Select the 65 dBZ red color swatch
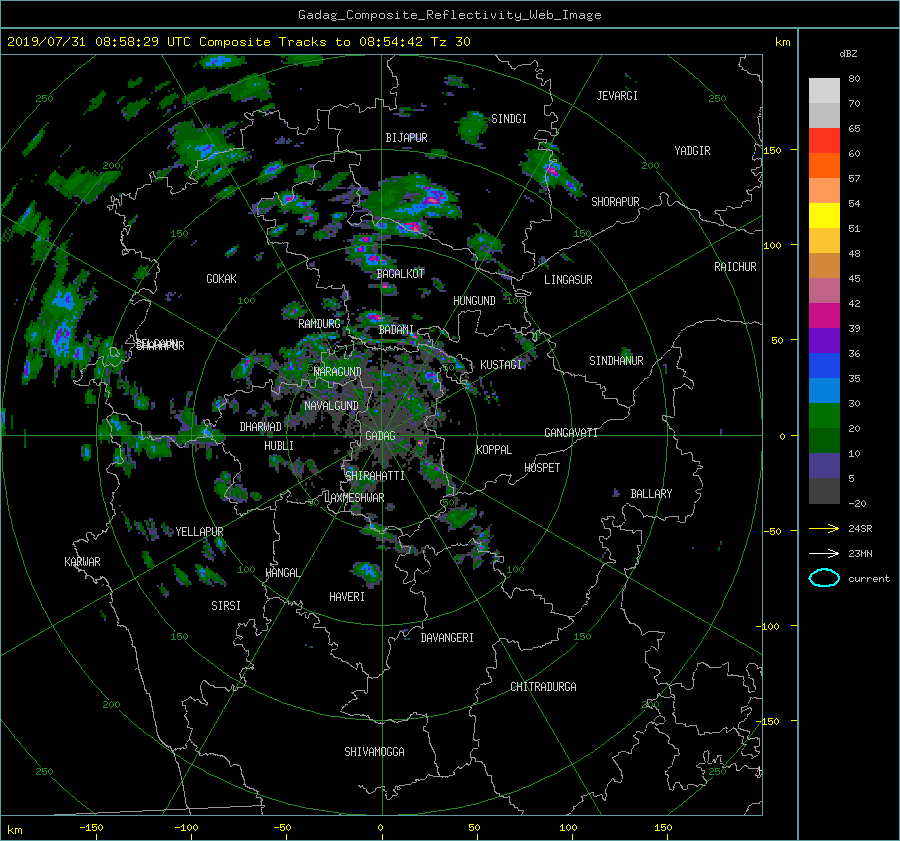 pyautogui.click(x=824, y=140)
